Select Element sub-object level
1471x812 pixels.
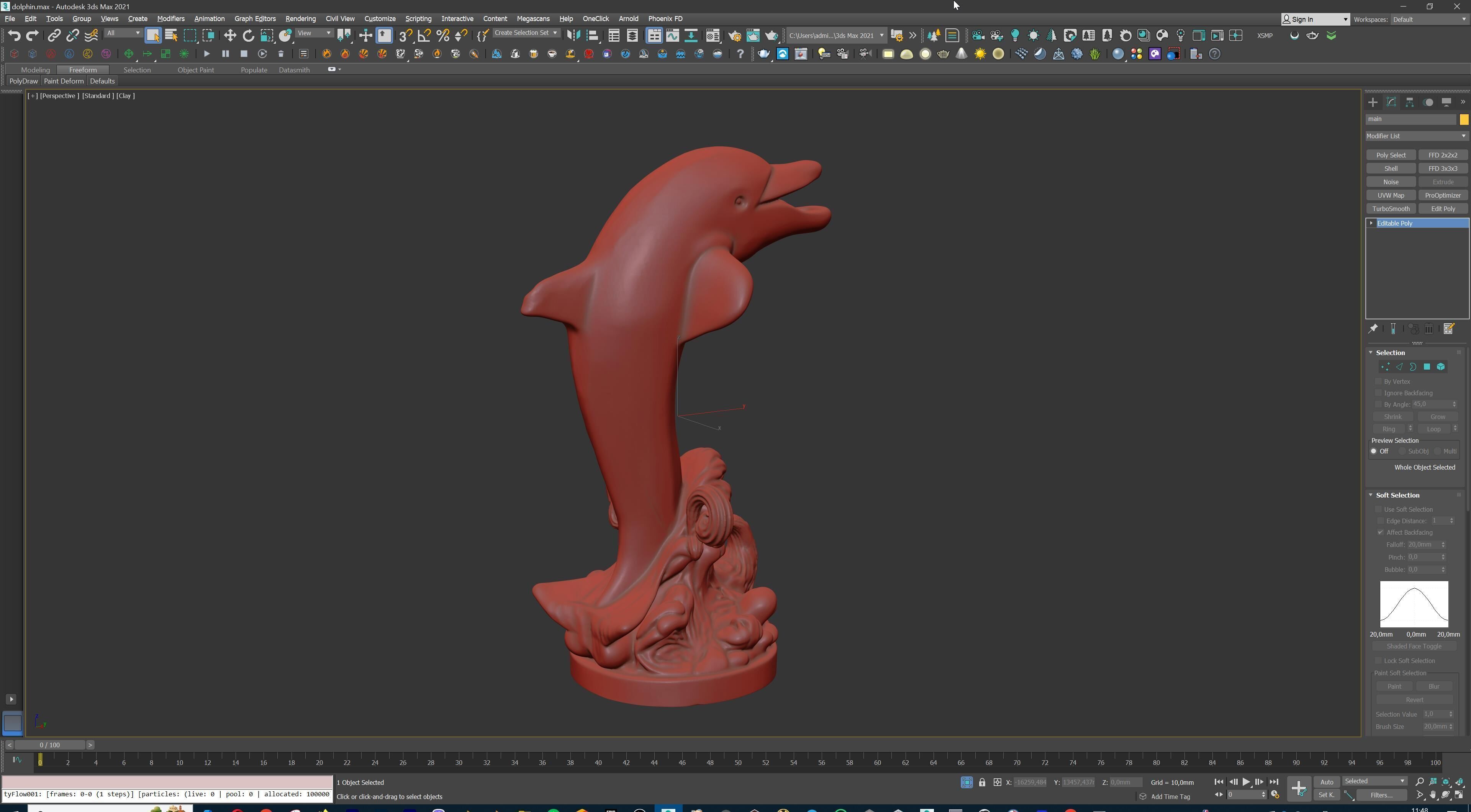(1441, 367)
